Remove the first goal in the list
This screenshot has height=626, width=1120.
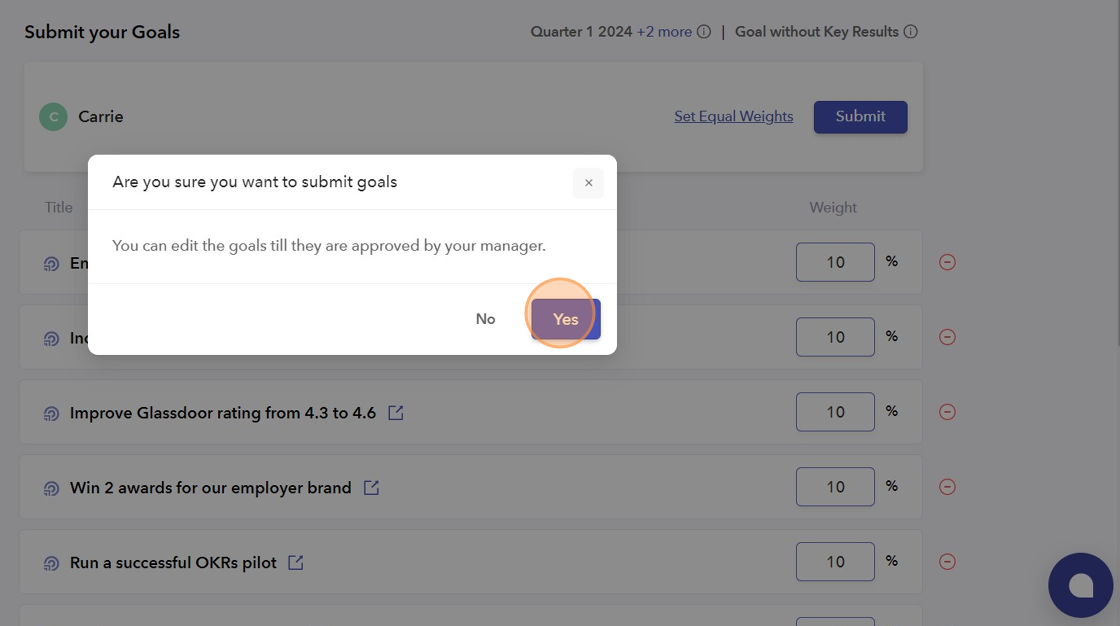pyautogui.click(x=947, y=262)
